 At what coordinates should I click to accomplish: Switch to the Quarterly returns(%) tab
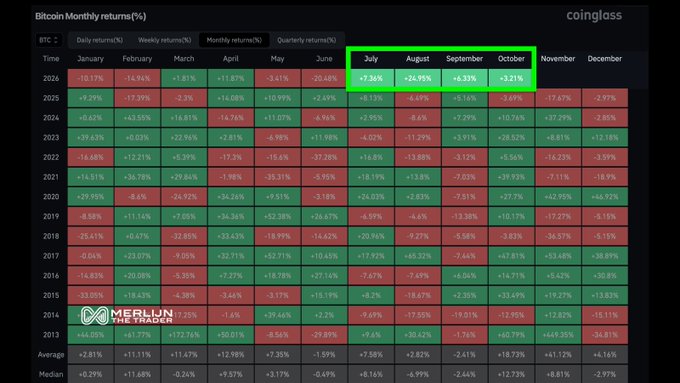307,40
